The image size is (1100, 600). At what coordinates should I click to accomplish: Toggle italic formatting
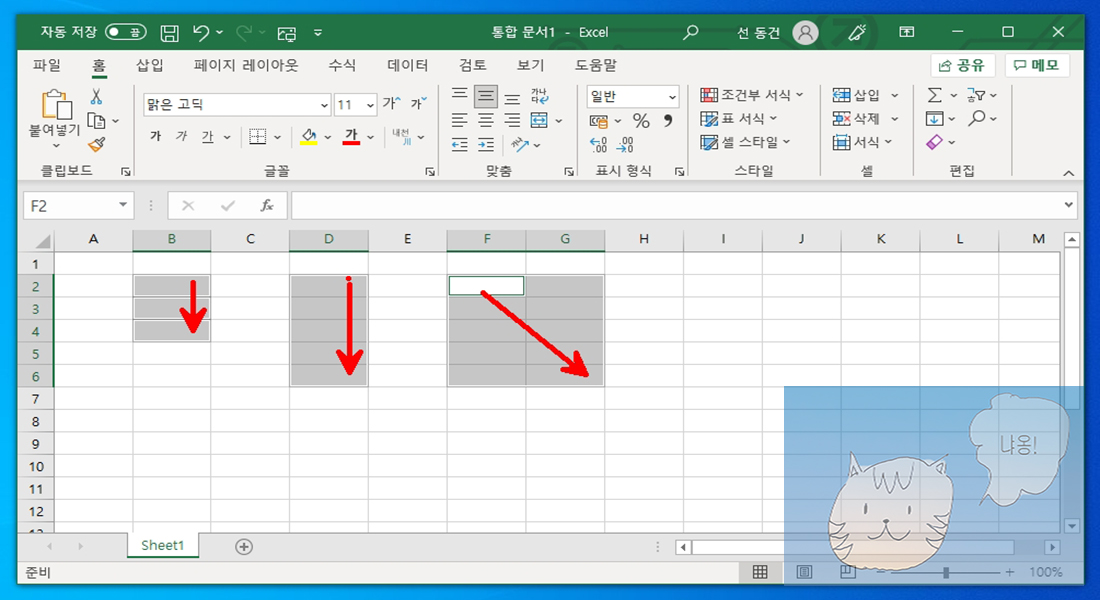pyautogui.click(x=181, y=136)
